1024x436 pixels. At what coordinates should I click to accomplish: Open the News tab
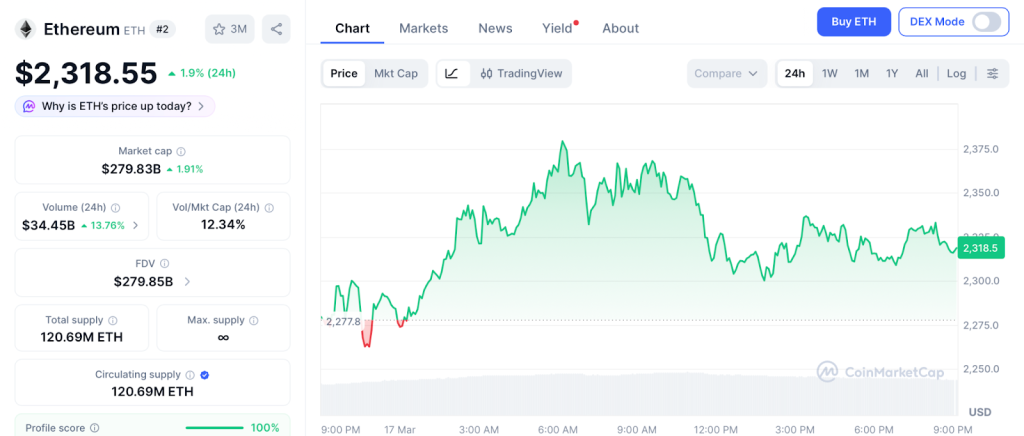[495, 28]
